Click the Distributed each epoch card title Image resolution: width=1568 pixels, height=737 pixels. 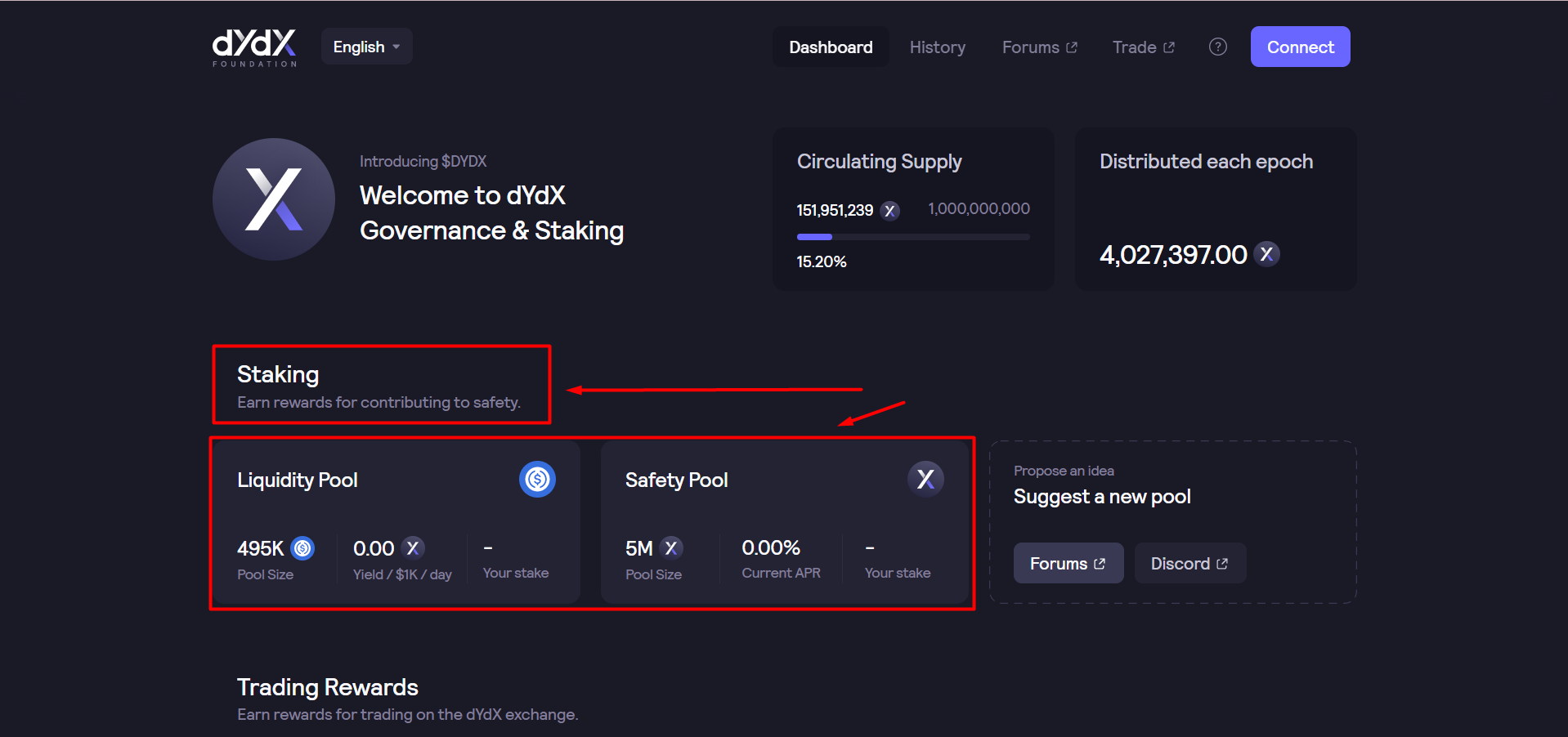coord(1206,162)
